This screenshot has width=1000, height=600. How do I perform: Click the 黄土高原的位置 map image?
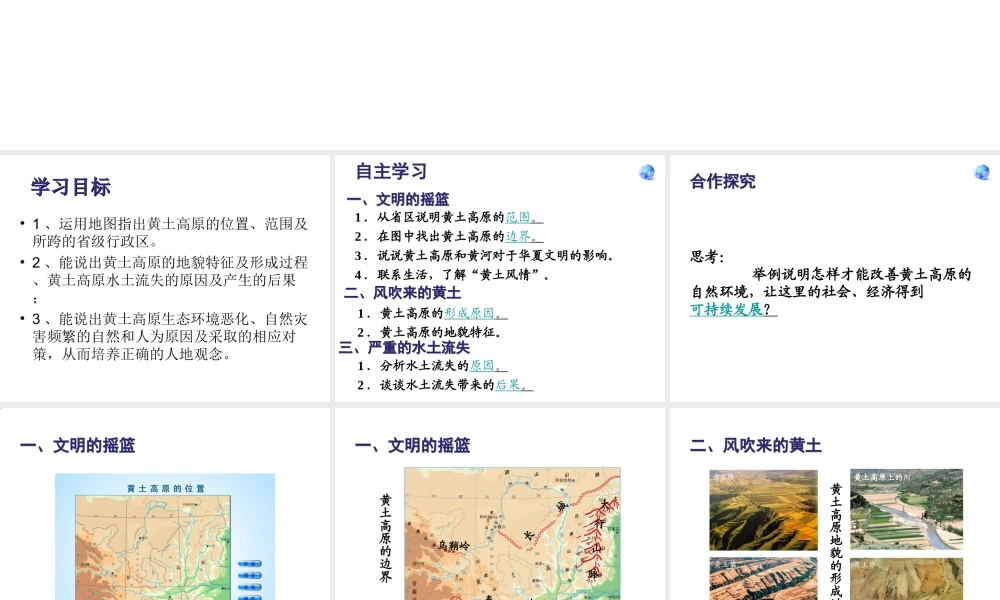tap(165, 537)
